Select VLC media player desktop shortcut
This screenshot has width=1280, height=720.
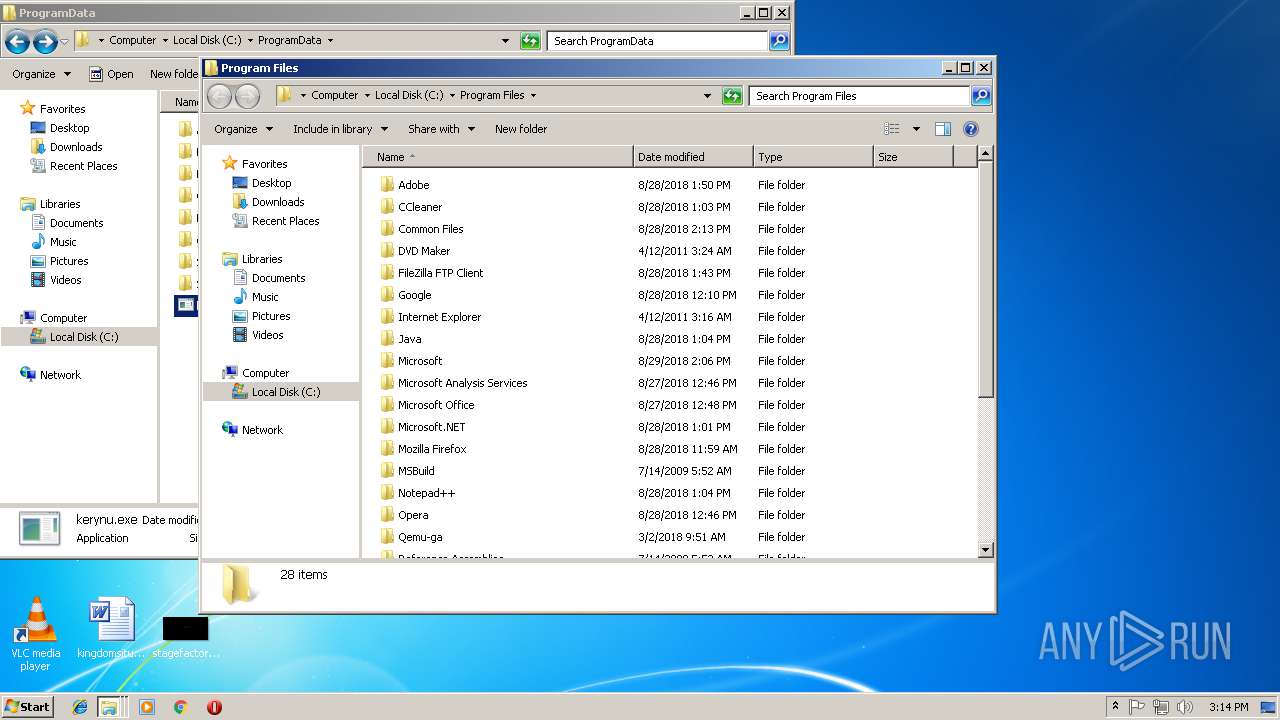[36, 634]
